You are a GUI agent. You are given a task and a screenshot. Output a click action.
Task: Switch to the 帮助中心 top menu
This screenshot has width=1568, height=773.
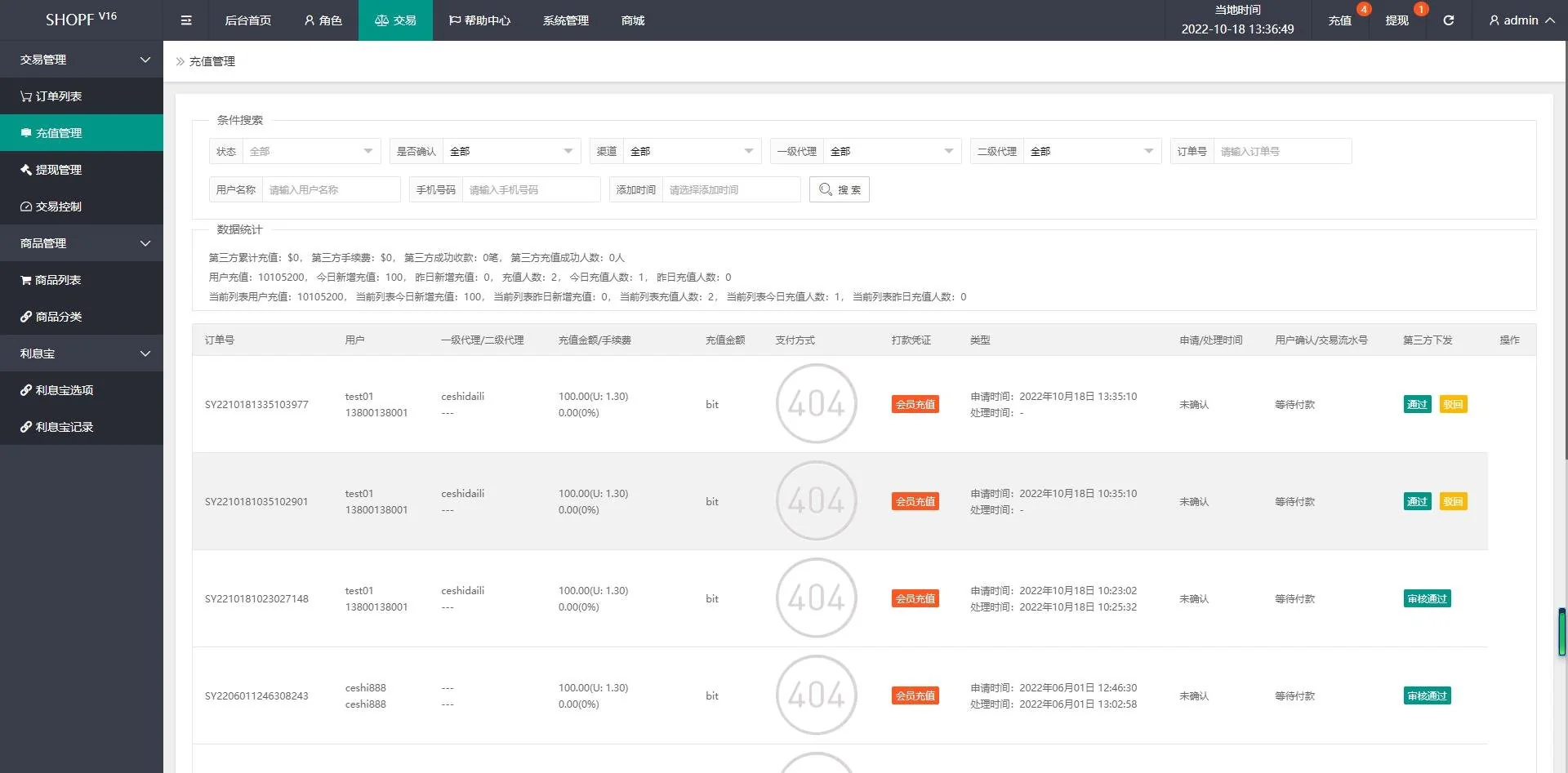[x=479, y=20]
